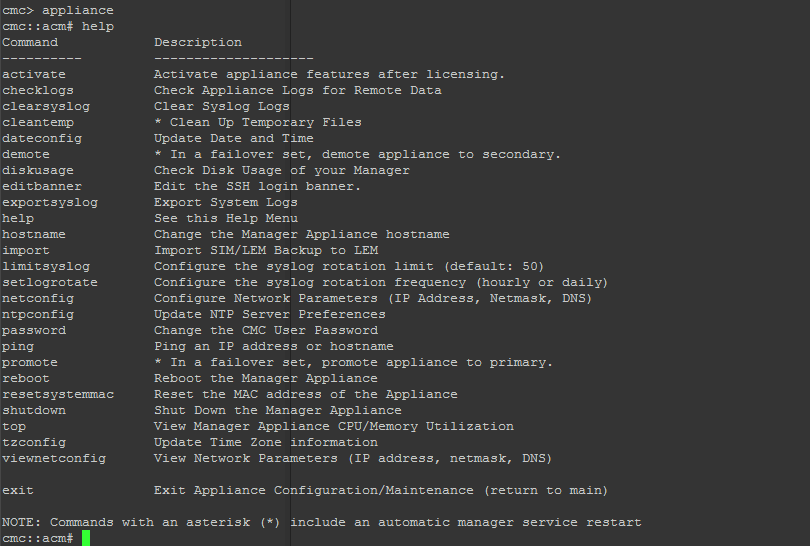Image resolution: width=810 pixels, height=546 pixels.
Task: Click the 'hostname' command entry
Action: (34, 234)
